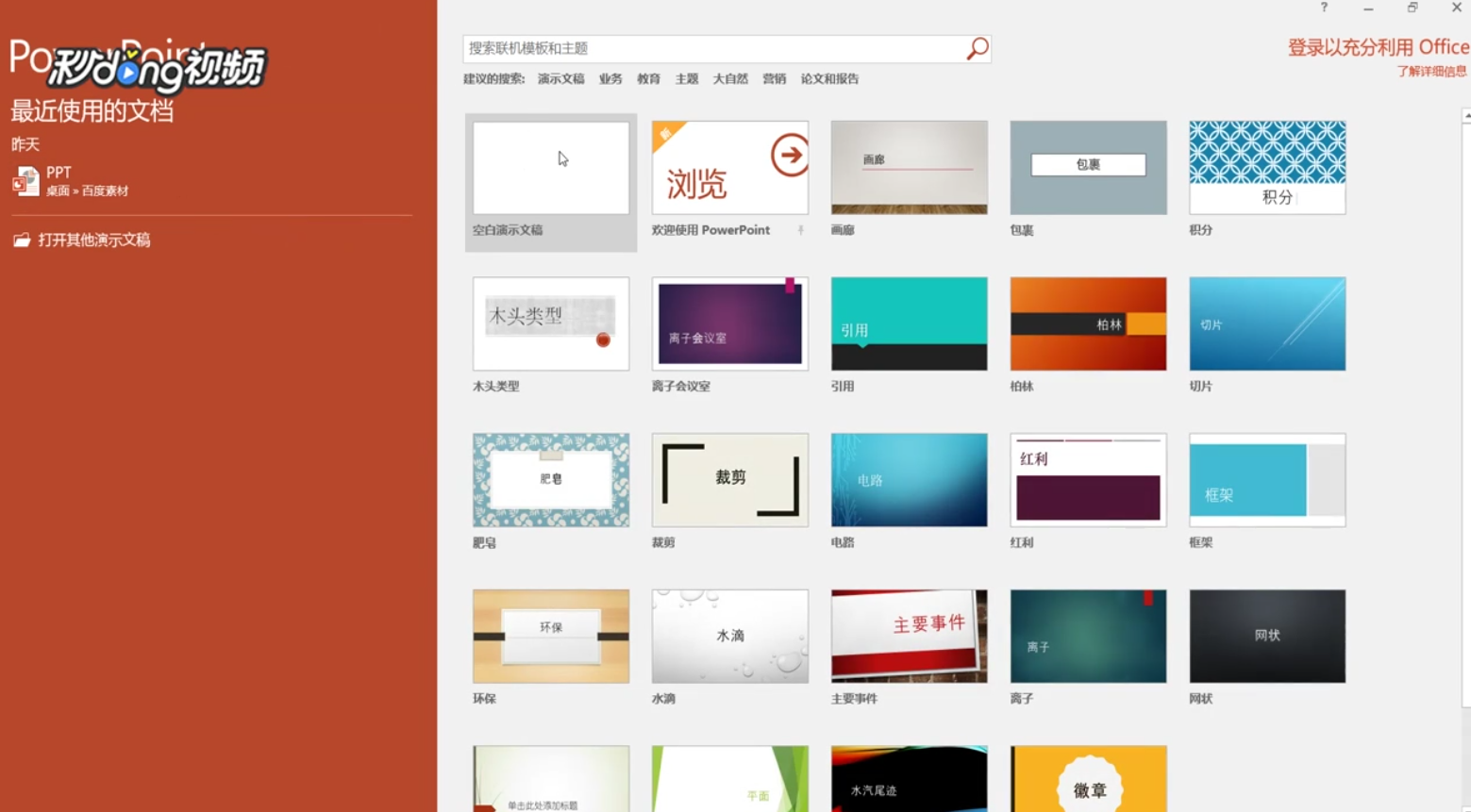Click the search magnifier icon
Image resolution: width=1471 pixels, height=812 pixels.
point(978,48)
